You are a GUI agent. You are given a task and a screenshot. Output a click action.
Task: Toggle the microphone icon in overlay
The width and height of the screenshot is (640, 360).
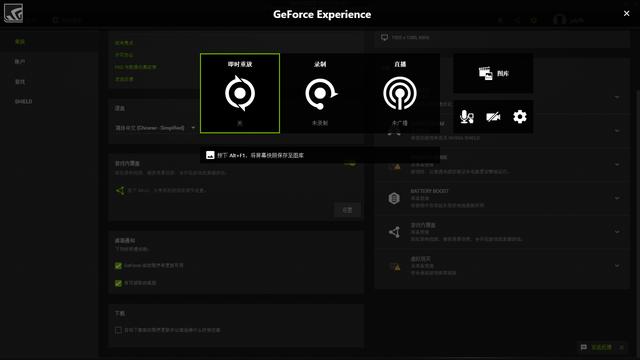click(x=467, y=117)
